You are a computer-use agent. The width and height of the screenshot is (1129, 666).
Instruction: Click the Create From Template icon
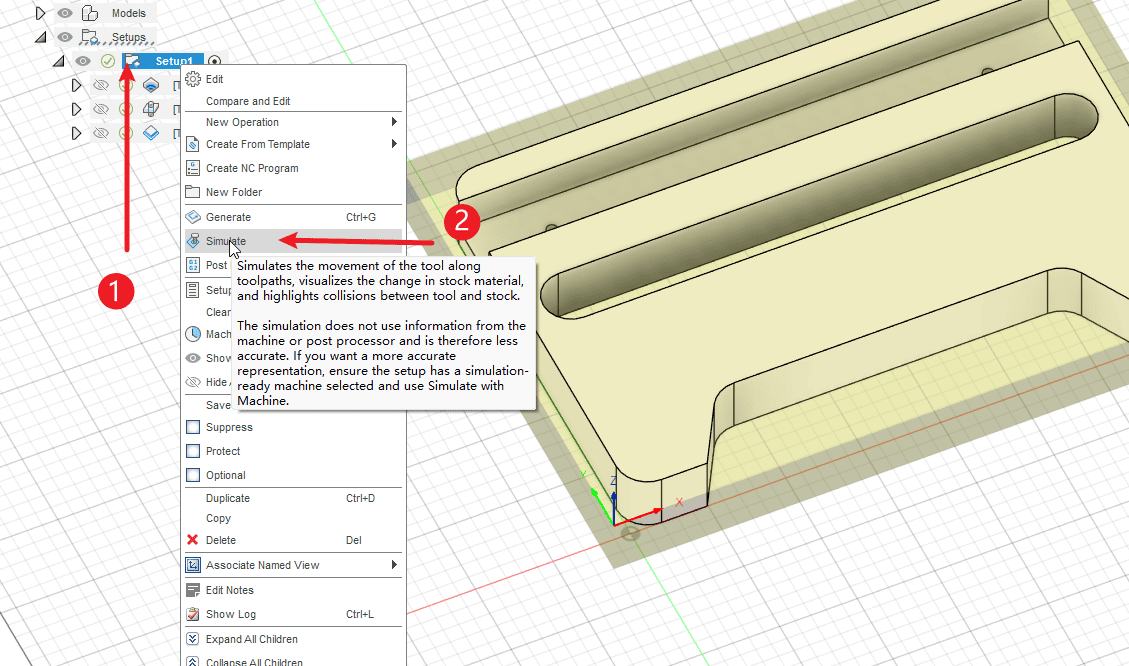(193, 144)
